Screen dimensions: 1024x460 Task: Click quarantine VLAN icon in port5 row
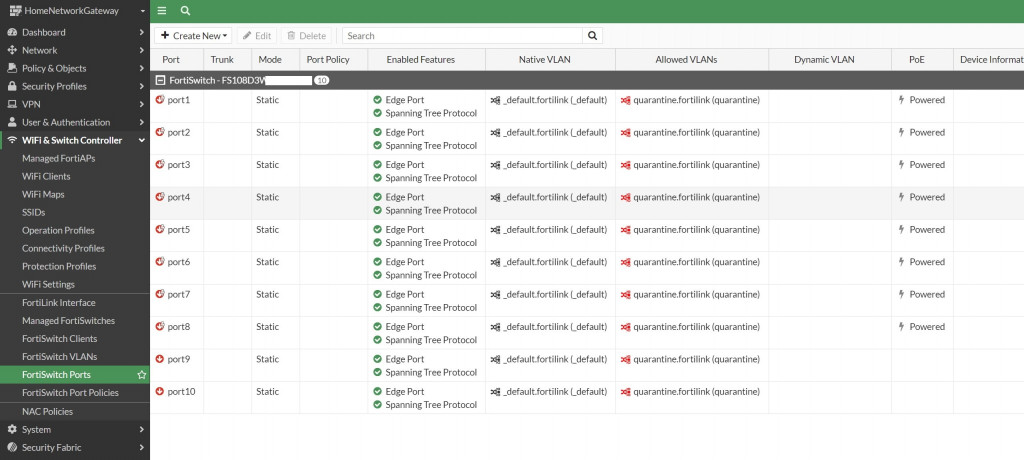(626, 230)
